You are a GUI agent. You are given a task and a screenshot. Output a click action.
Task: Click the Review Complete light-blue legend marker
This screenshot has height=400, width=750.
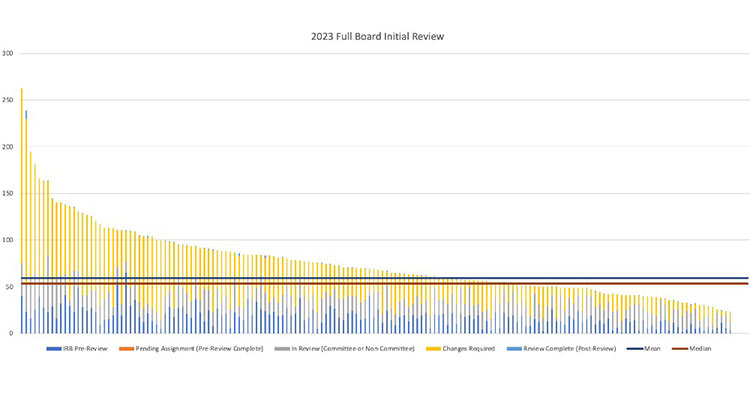click(x=516, y=348)
